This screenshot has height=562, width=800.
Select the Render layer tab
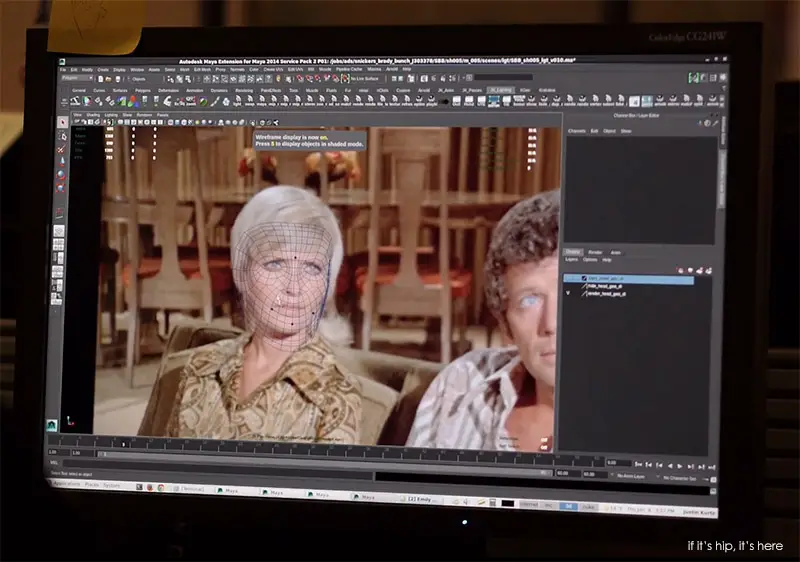[x=595, y=252]
